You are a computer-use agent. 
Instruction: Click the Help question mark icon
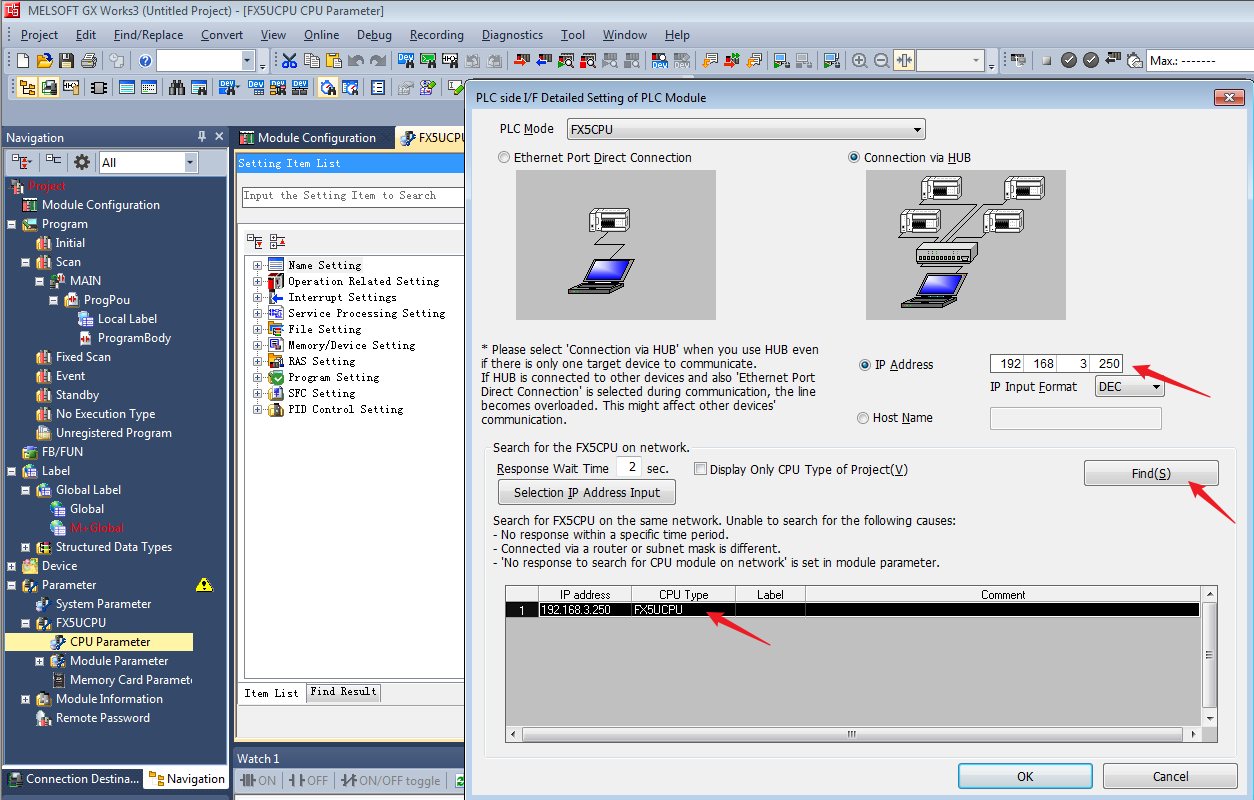tap(145, 61)
